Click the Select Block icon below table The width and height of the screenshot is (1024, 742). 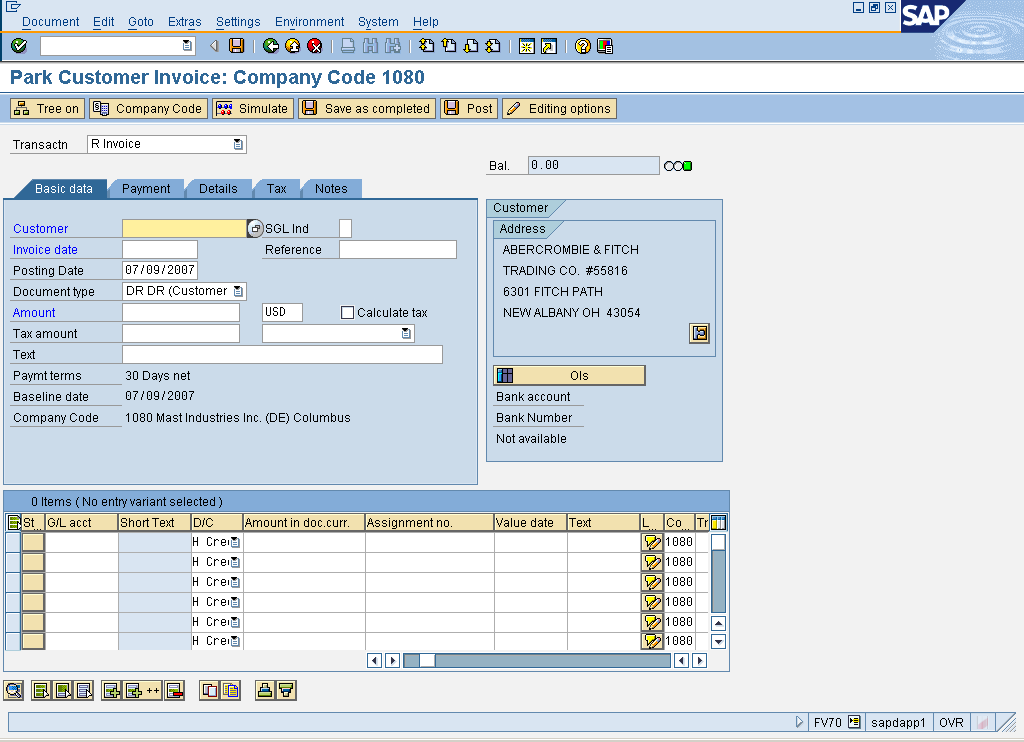[63, 690]
